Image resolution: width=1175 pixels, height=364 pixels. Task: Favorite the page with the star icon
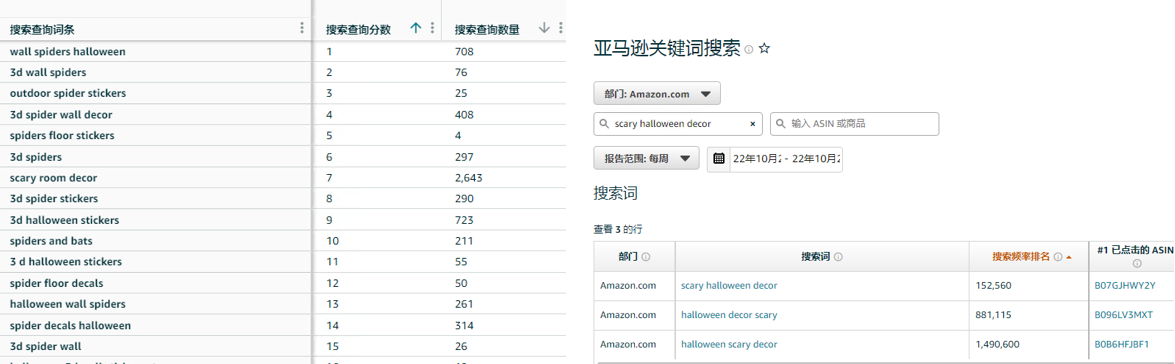pyautogui.click(x=764, y=49)
